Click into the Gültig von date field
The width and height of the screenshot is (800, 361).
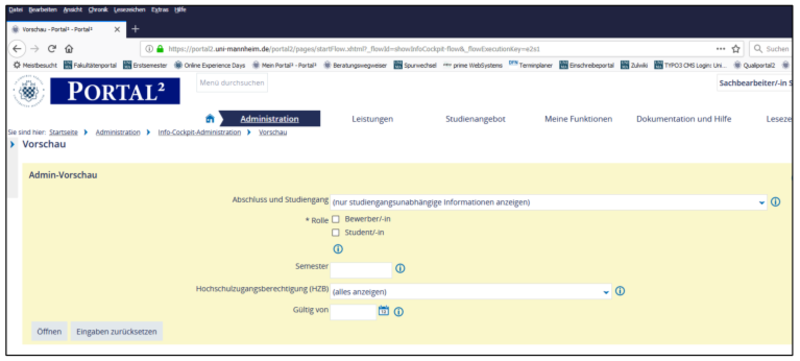click(x=353, y=312)
